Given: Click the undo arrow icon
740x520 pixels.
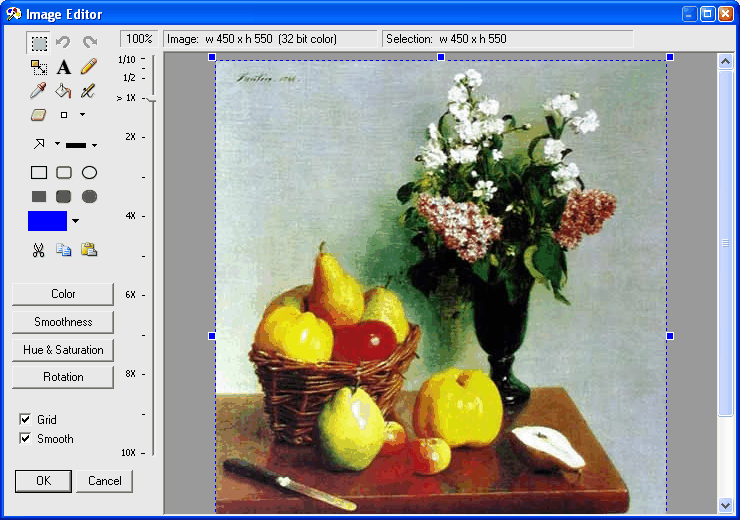Looking at the screenshot, I should (63, 42).
